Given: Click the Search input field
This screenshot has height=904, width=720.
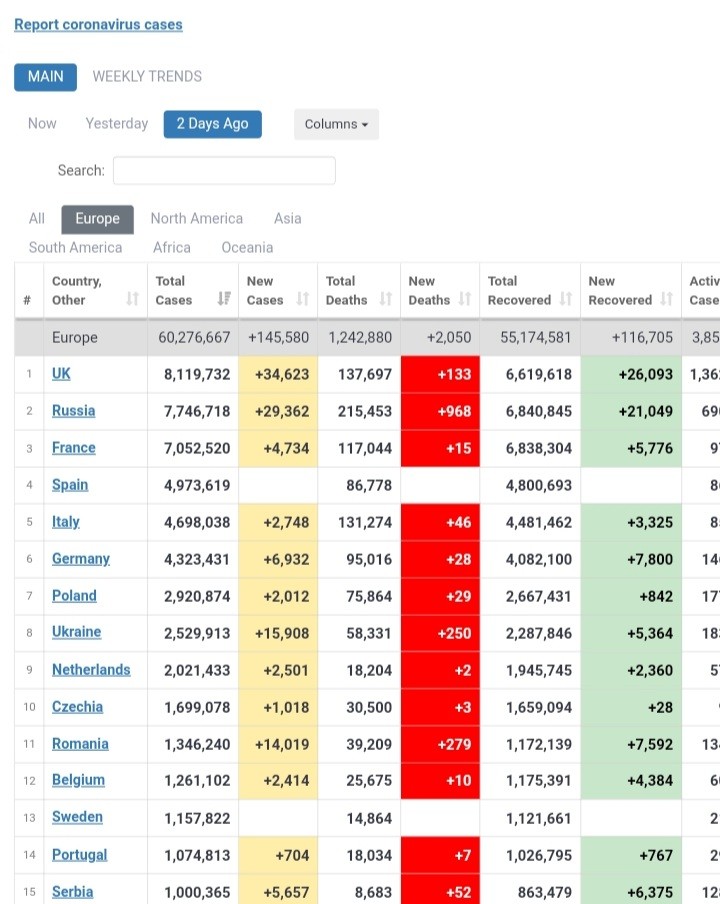Looking at the screenshot, I should (224, 170).
